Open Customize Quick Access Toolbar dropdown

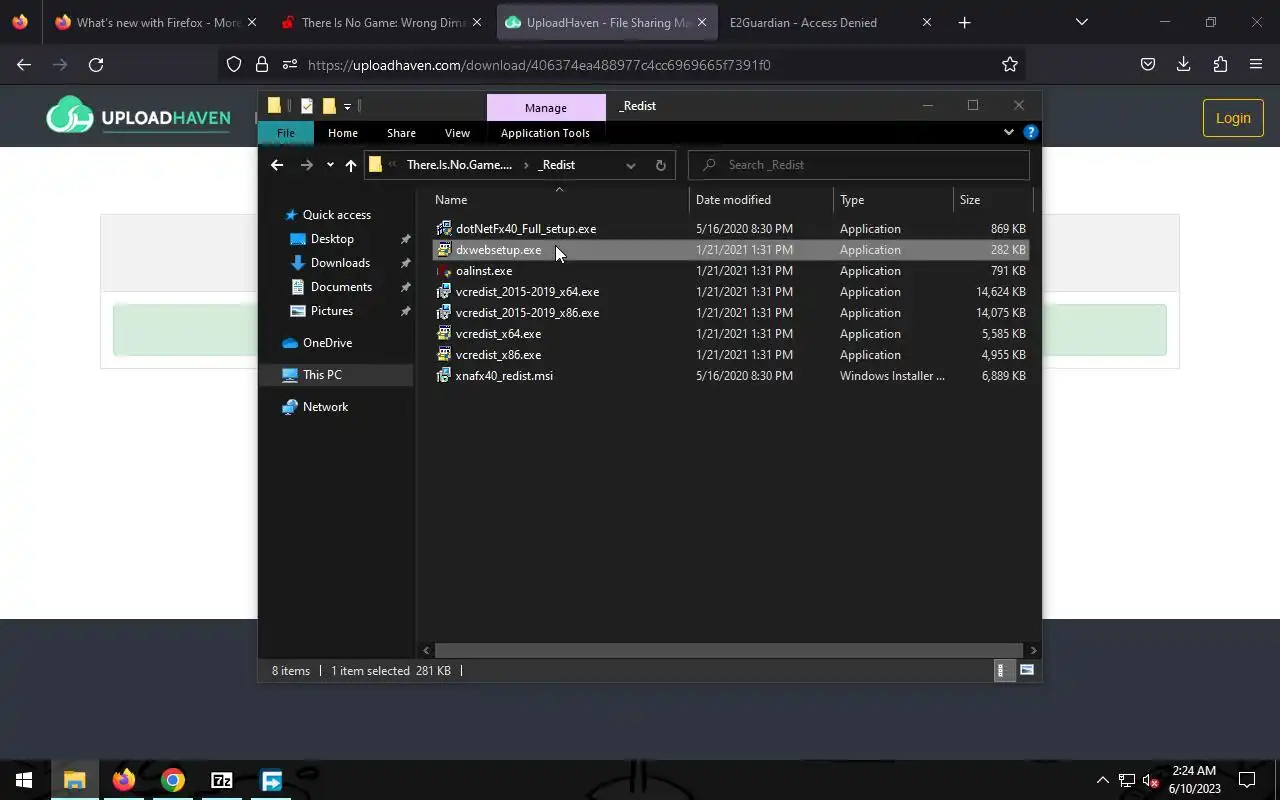[347, 106]
